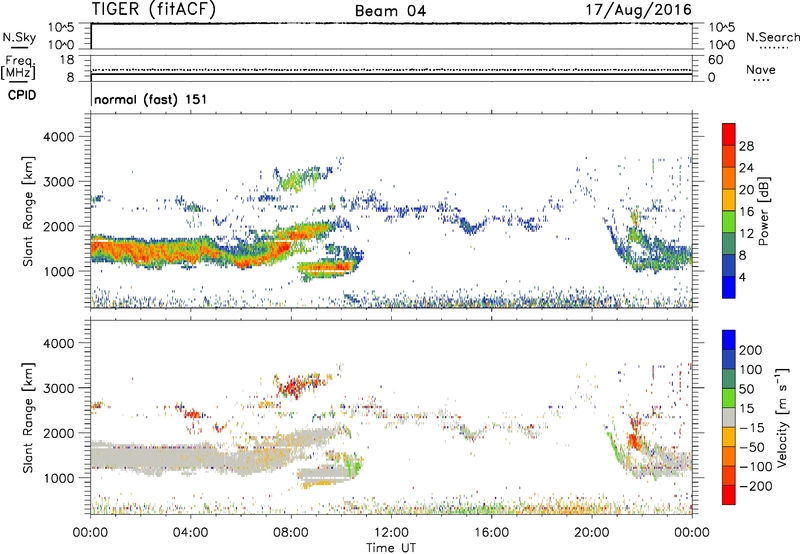
Task: Click the '20:00' time axis tick label
Action: point(592,533)
